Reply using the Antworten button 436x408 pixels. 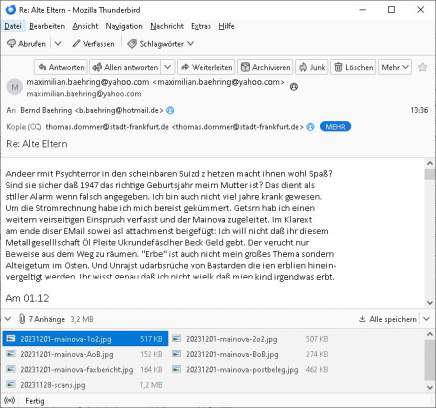coord(61,67)
